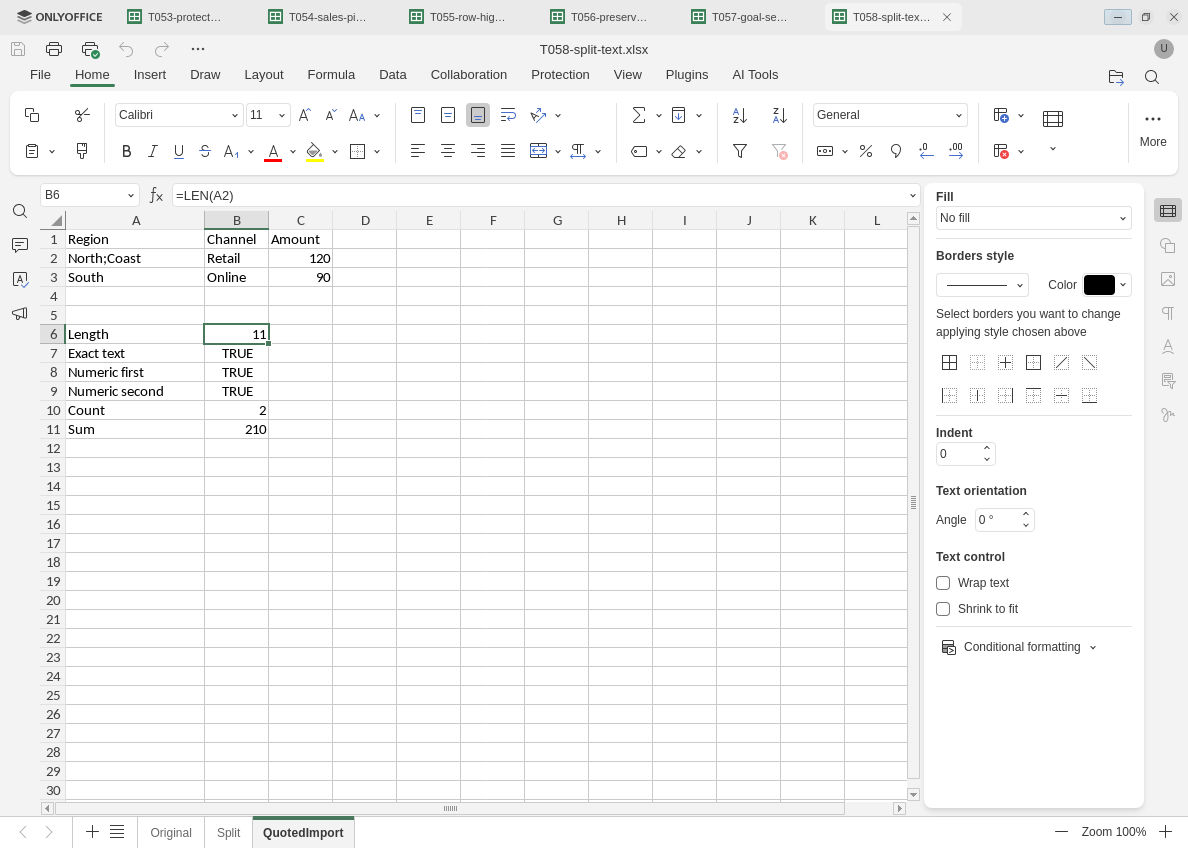Image resolution: width=1188 pixels, height=848 pixels.
Task: Apply italic formatting
Action: tap(152, 152)
